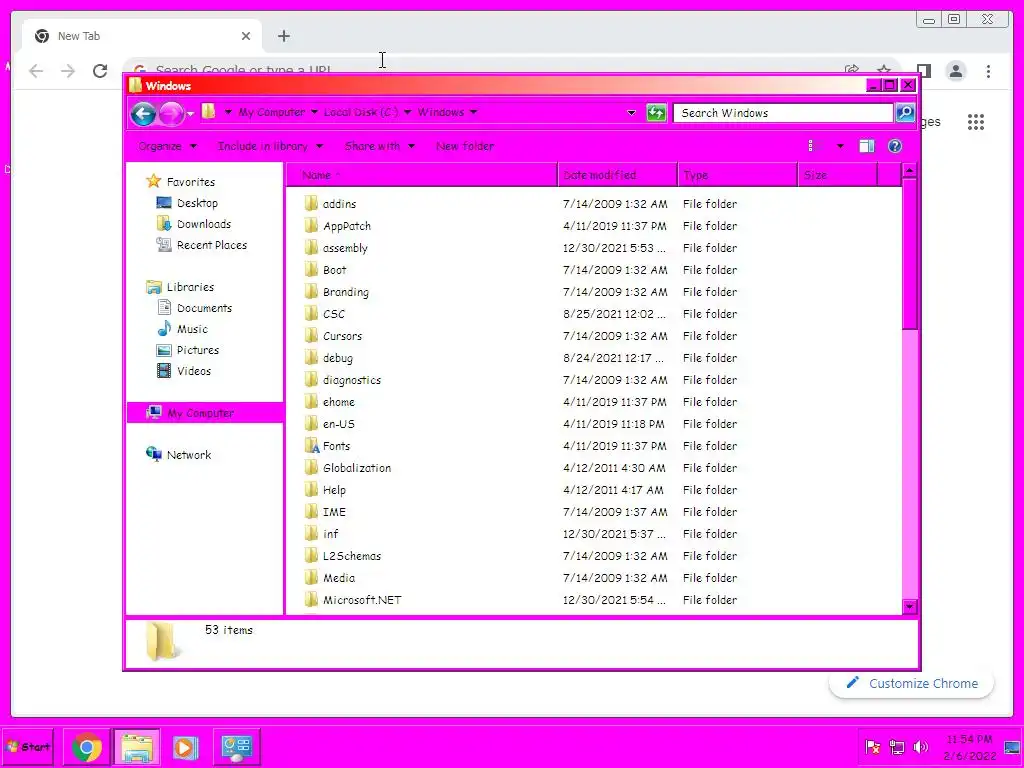The height and width of the screenshot is (768, 1024).
Task: Open the Share with dropdown
Action: pyautogui.click(x=379, y=146)
